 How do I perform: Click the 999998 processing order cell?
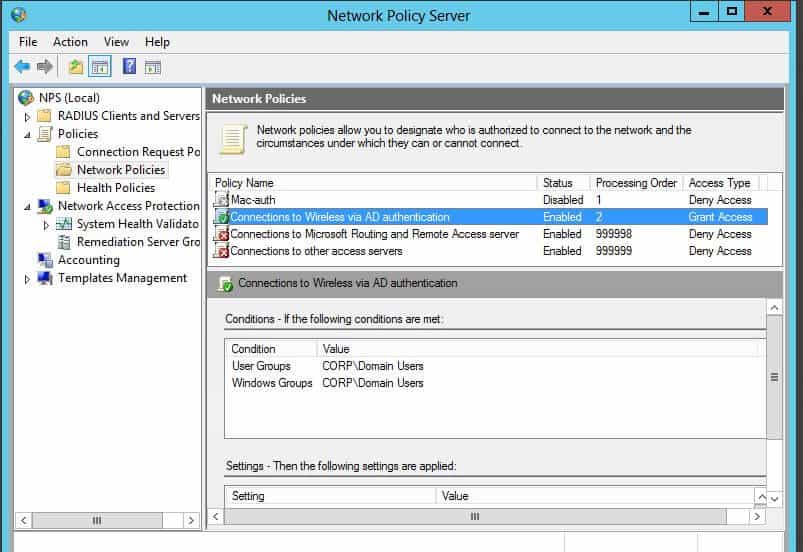pyautogui.click(x=614, y=234)
